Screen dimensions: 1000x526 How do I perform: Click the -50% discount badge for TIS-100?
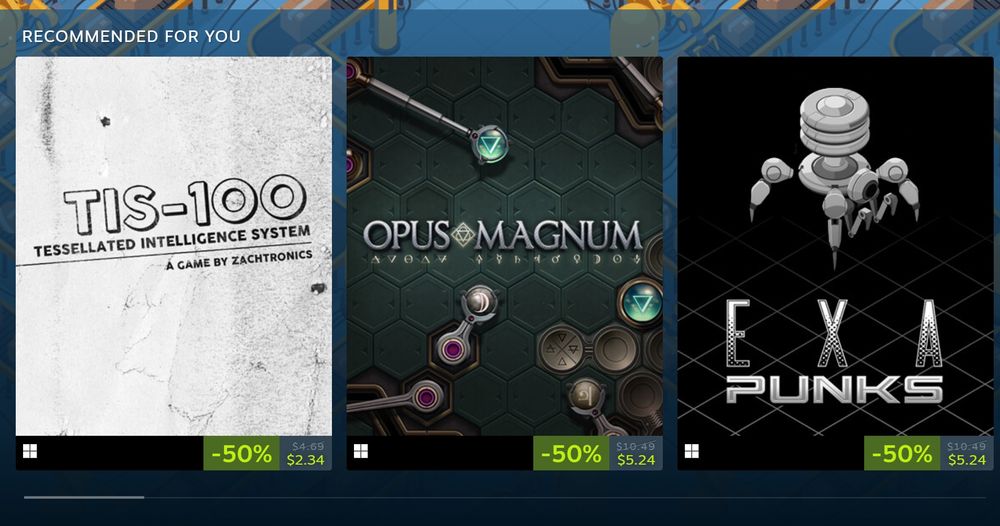click(241, 453)
